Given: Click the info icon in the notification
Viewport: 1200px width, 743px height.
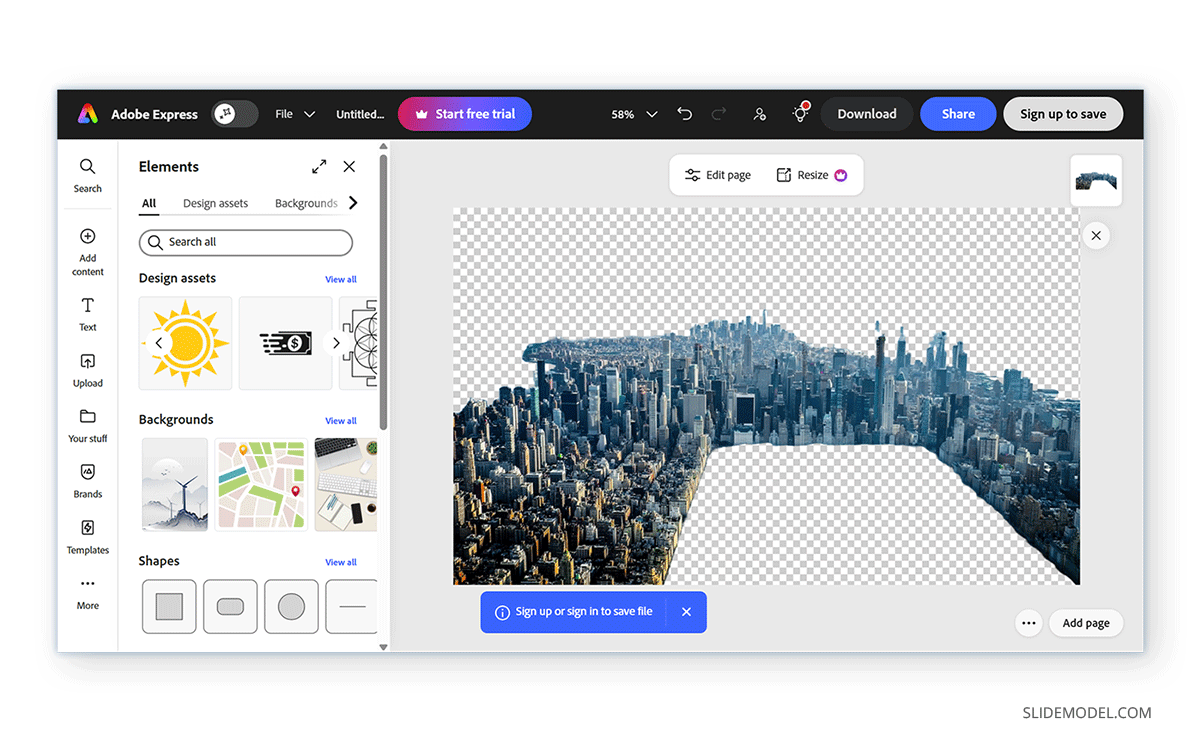Looking at the screenshot, I should (503, 612).
